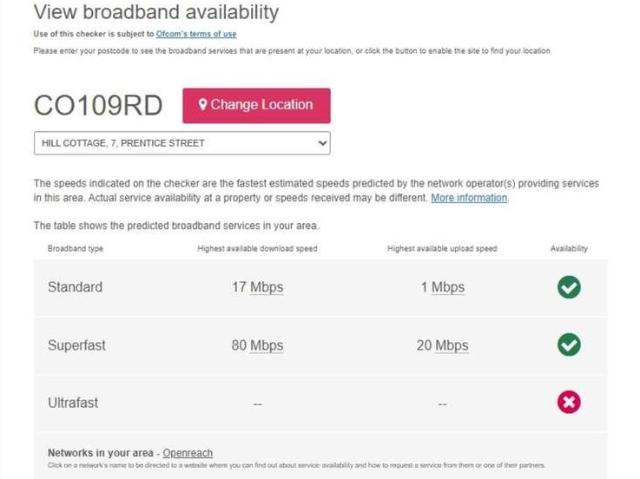Image resolution: width=640 pixels, height=479 pixels.
Task: Click the green tick for Superfast broadband
Action: 569,345
